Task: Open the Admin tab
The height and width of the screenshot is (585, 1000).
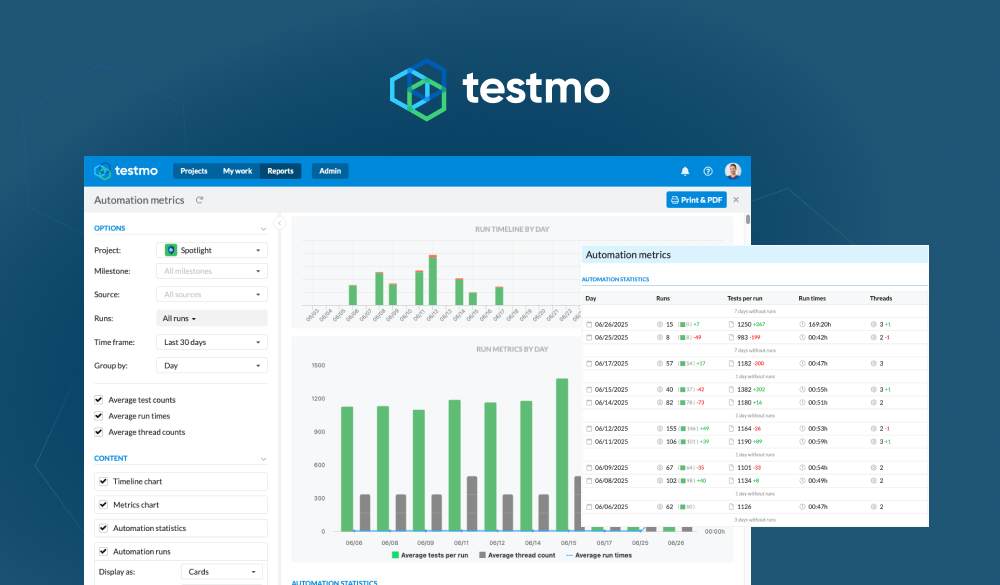Action: [330, 171]
